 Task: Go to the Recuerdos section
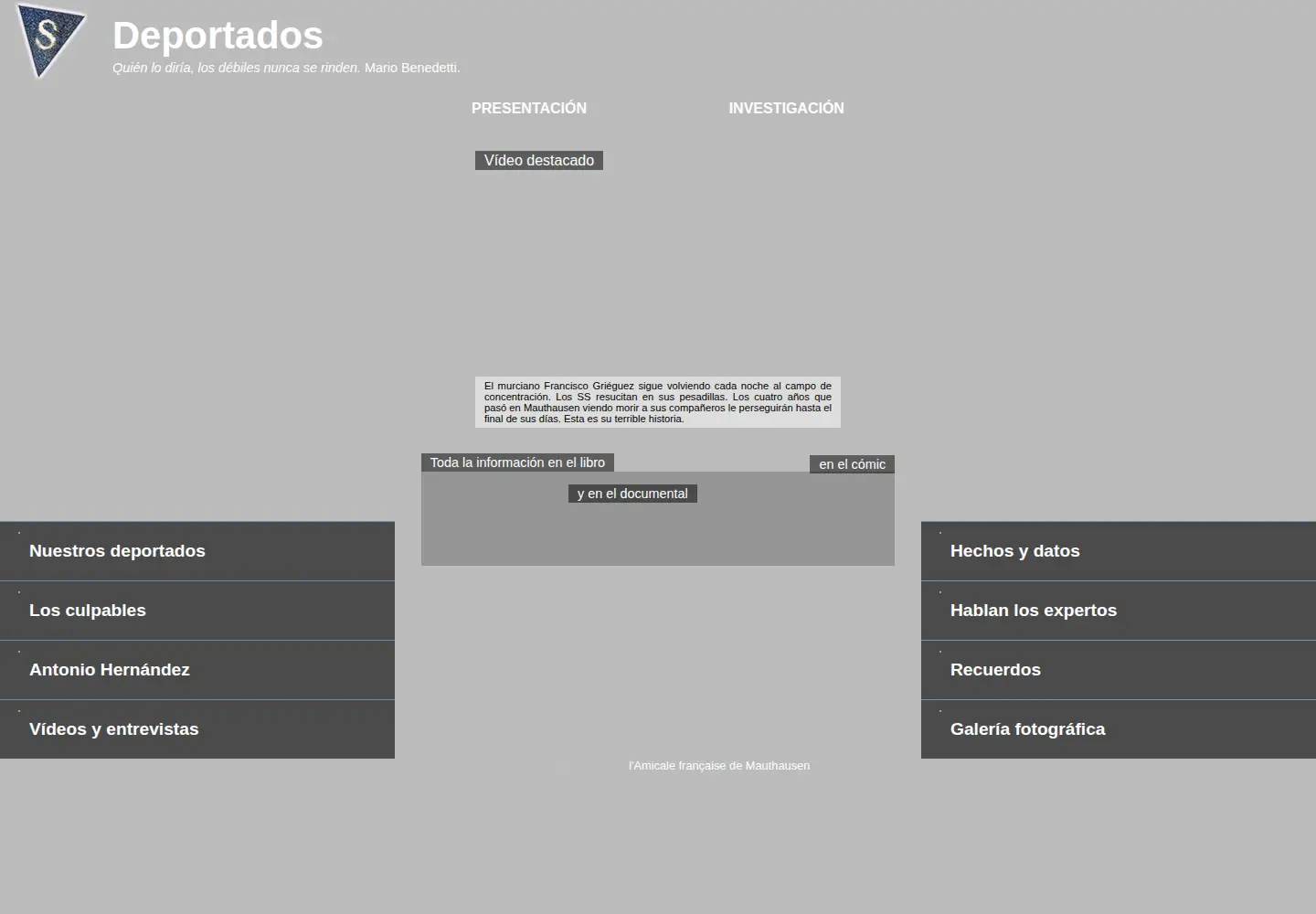pyautogui.click(x=1119, y=670)
